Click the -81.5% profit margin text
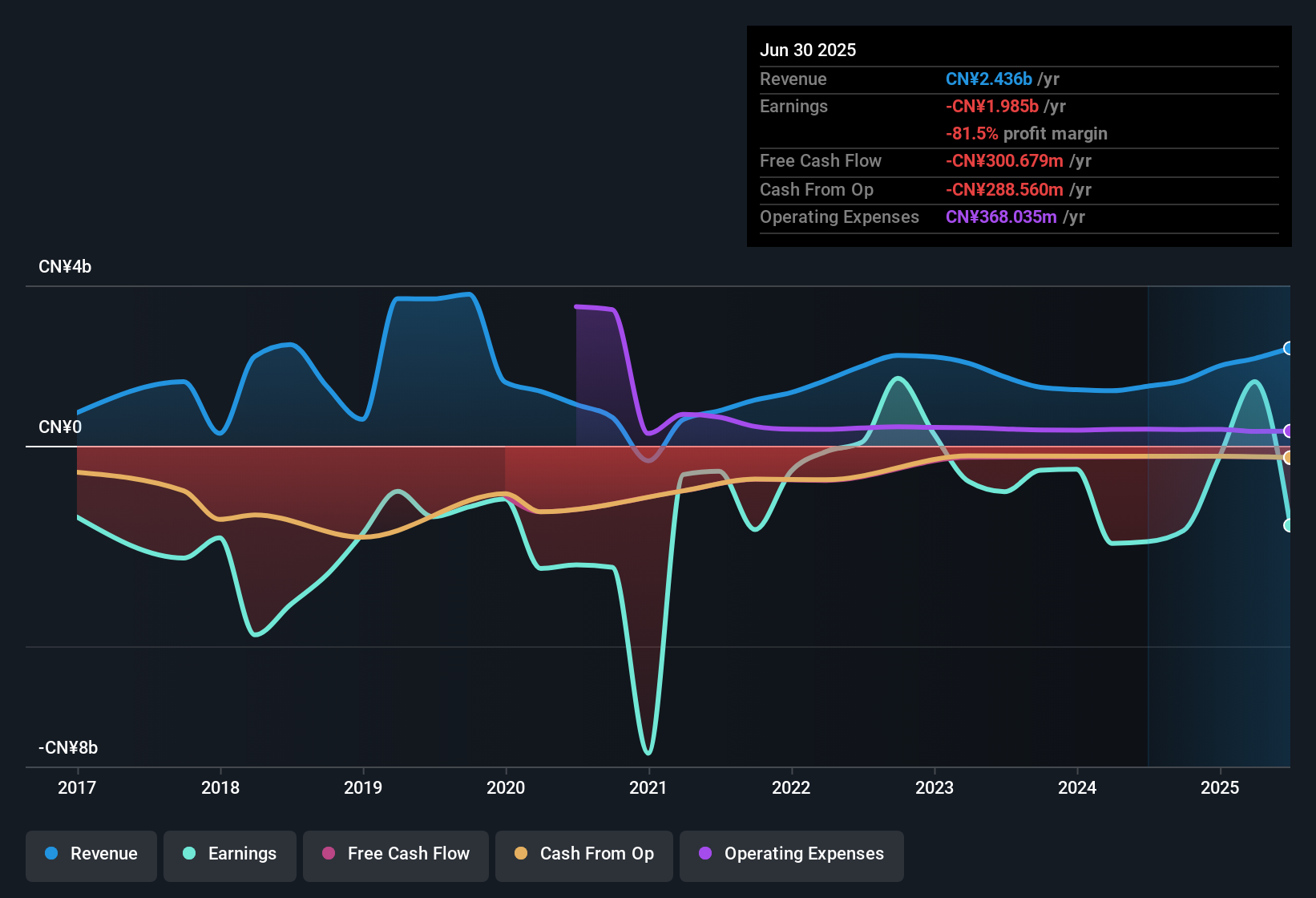The width and height of the screenshot is (1316, 898). click(1027, 133)
